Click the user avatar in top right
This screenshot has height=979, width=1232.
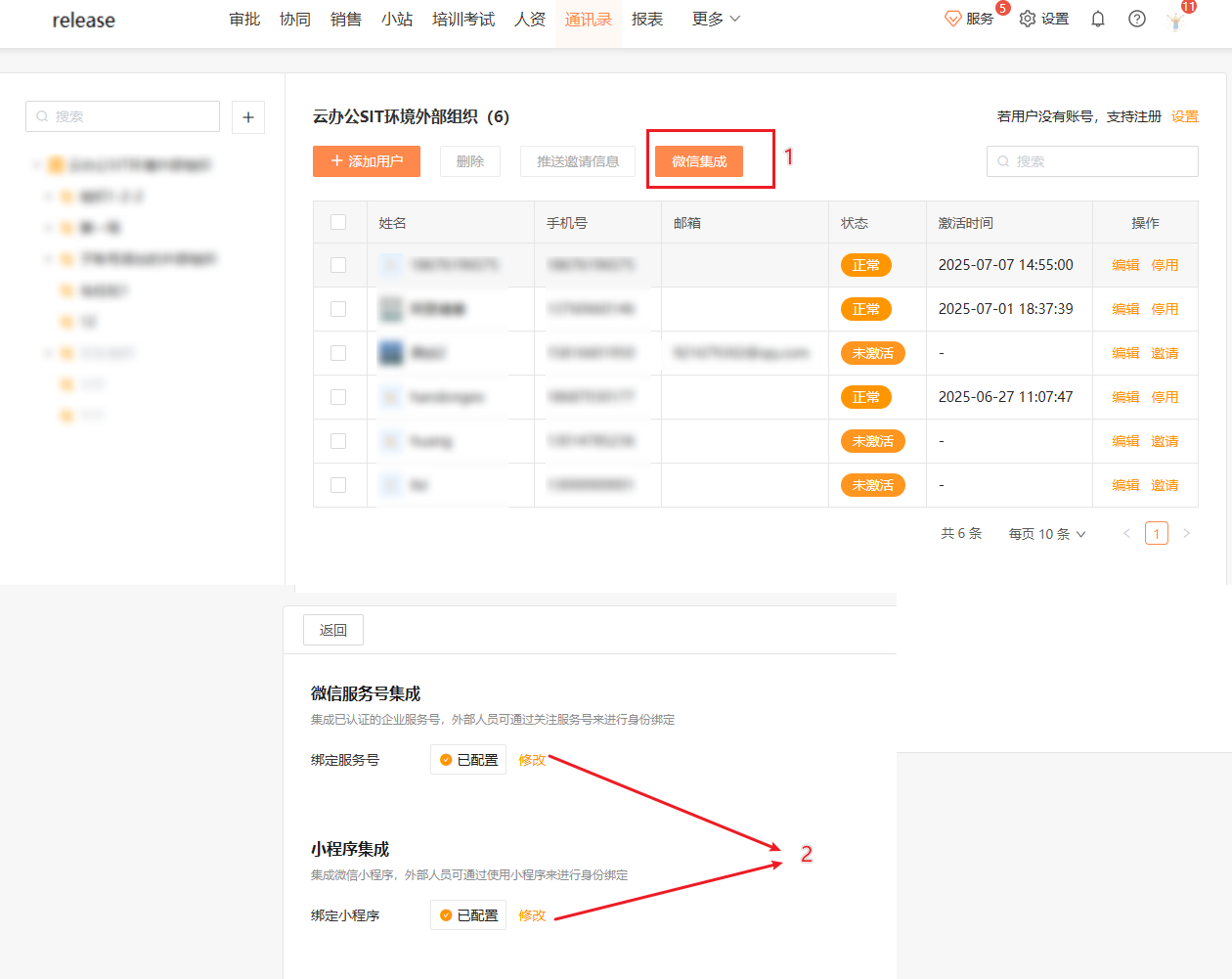pyautogui.click(x=1176, y=21)
